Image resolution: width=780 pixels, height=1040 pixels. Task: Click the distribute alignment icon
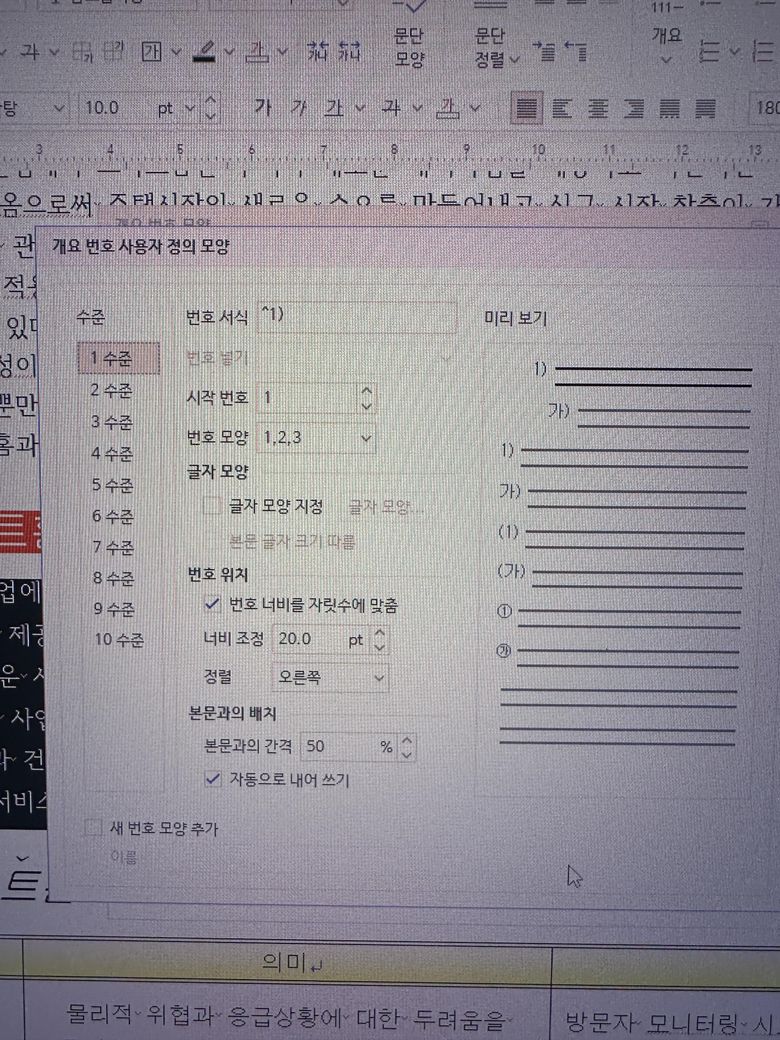[671, 107]
